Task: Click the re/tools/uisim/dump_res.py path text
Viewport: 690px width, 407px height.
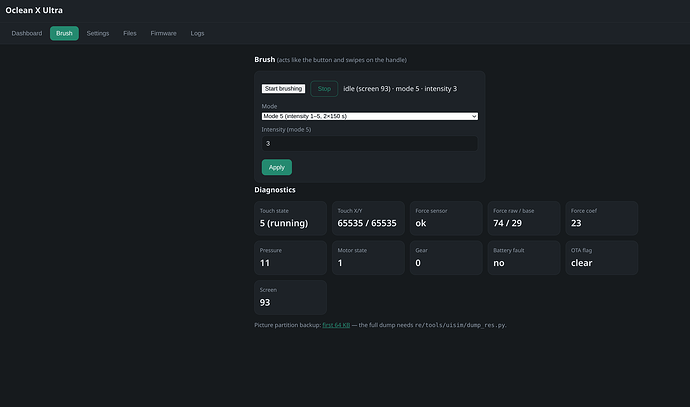Action: click(x=460, y=325)
